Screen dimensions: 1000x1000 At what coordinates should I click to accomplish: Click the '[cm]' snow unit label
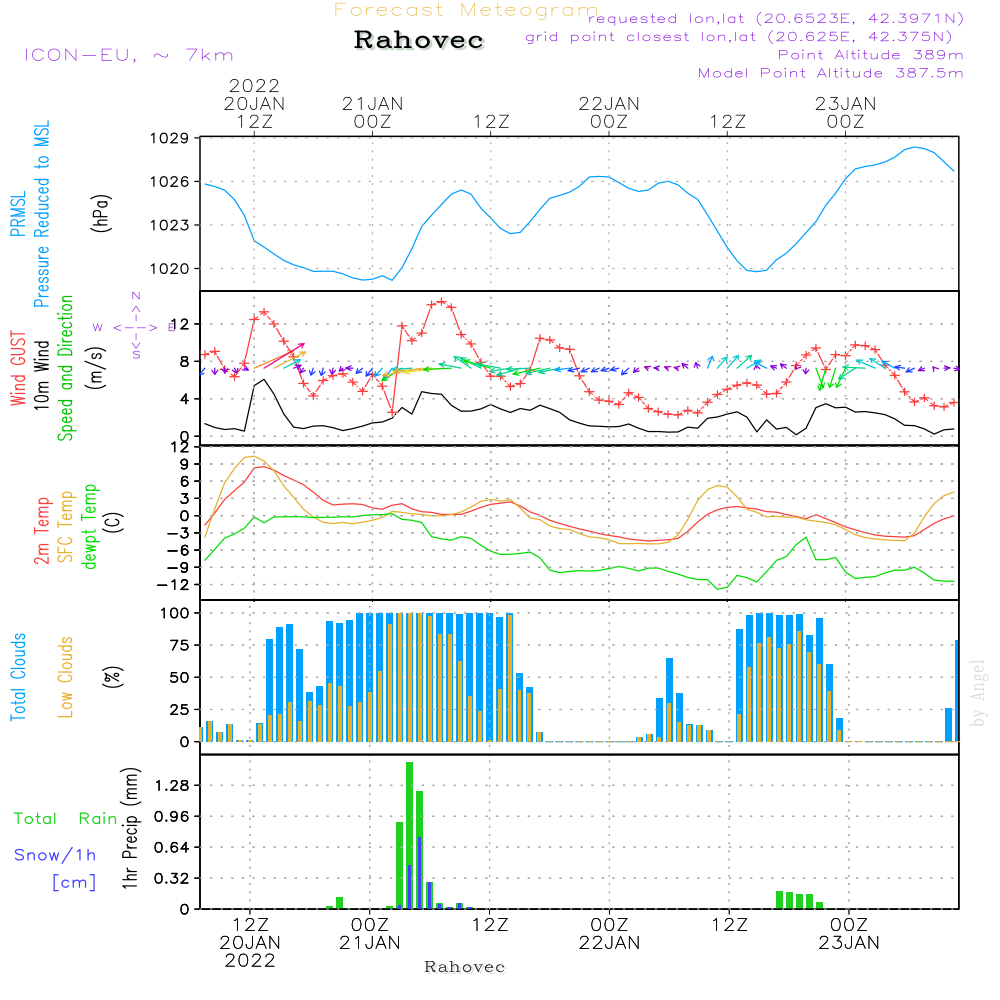pyautogui.click(x=74, y=882)
